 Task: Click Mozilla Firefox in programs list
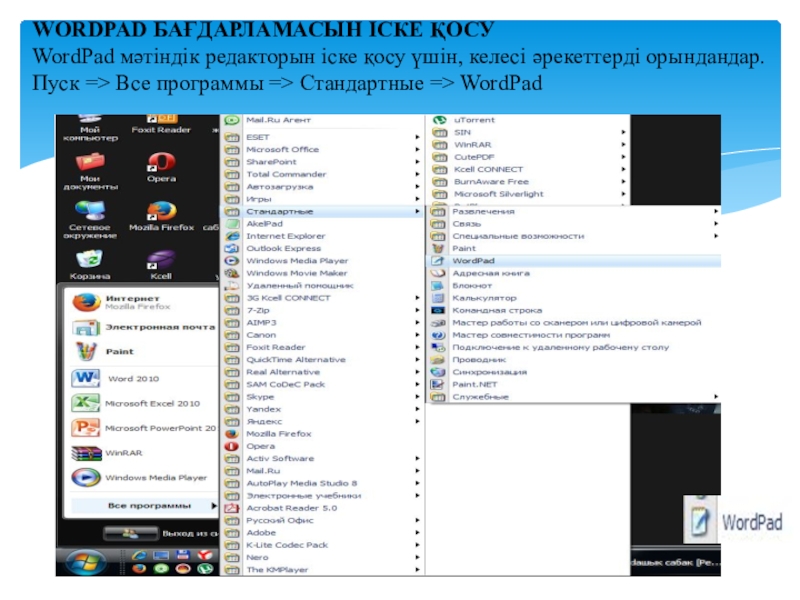tap(322, 434)
